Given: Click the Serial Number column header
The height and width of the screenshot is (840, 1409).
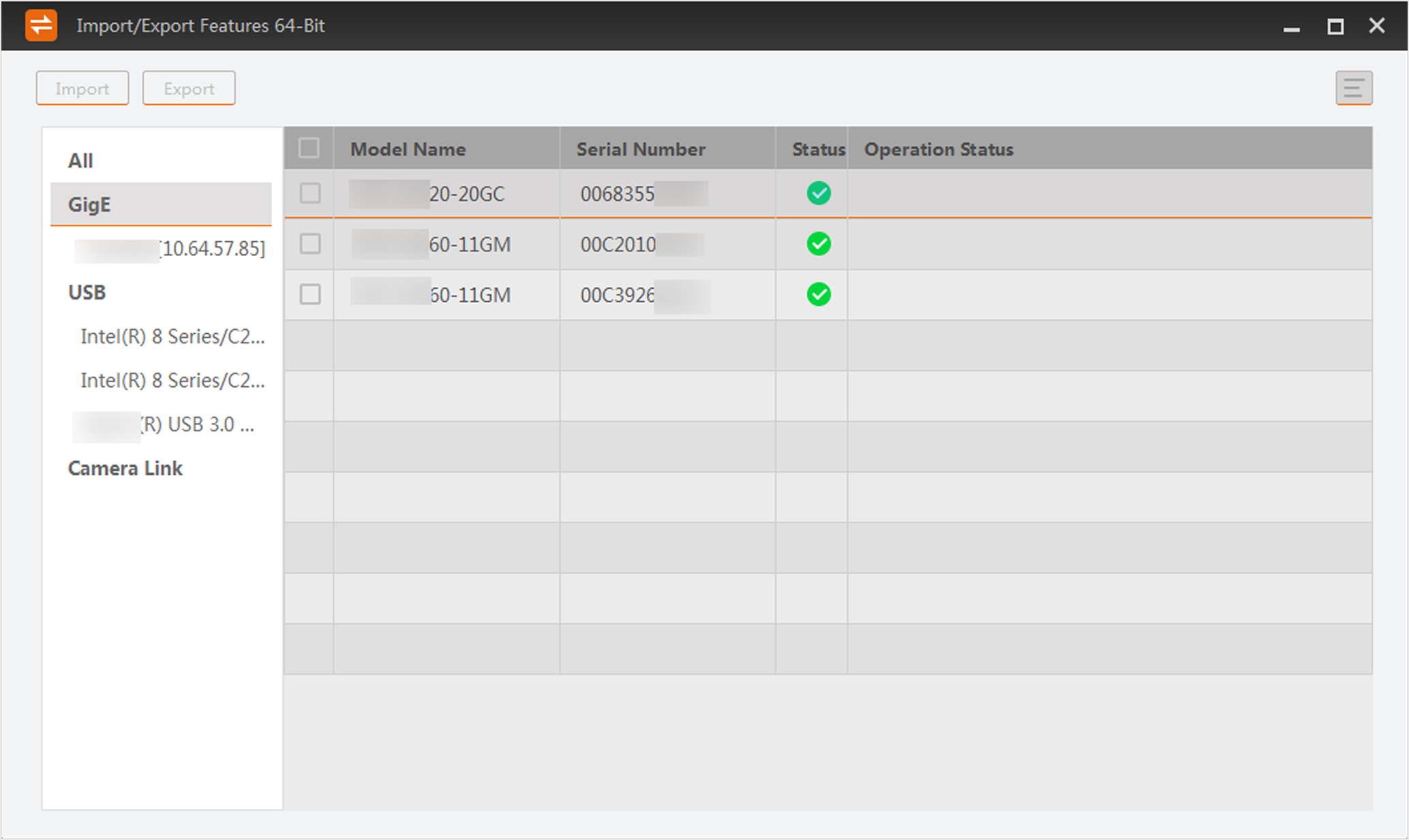Looking at the screenshot, I should click(640, 149).
